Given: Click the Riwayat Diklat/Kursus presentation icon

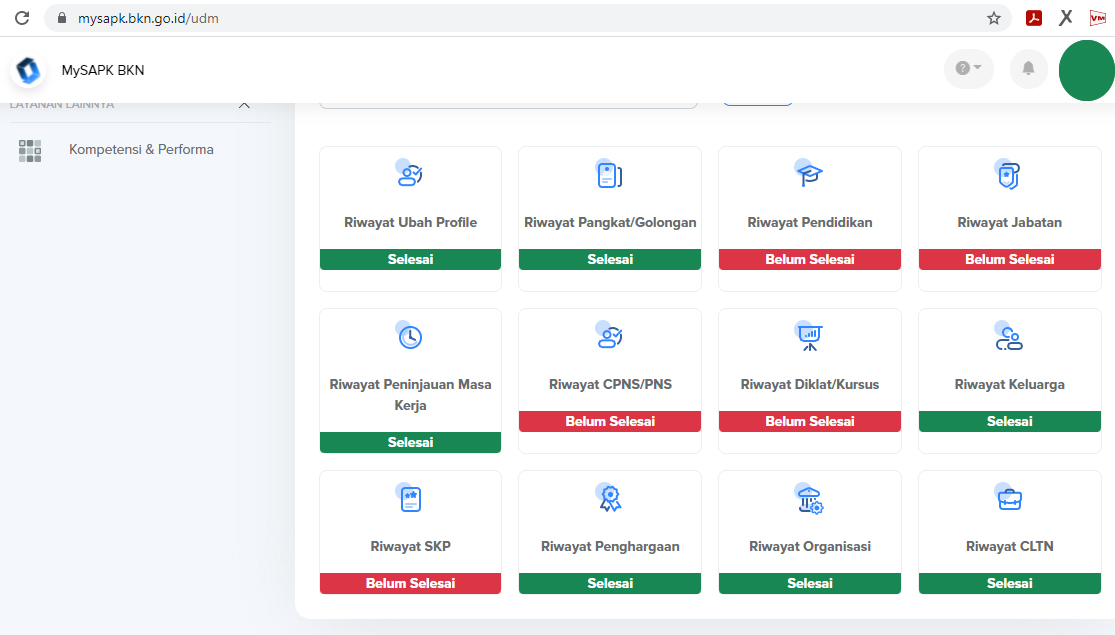Looking at the screenshot, I should coord(809,336).
